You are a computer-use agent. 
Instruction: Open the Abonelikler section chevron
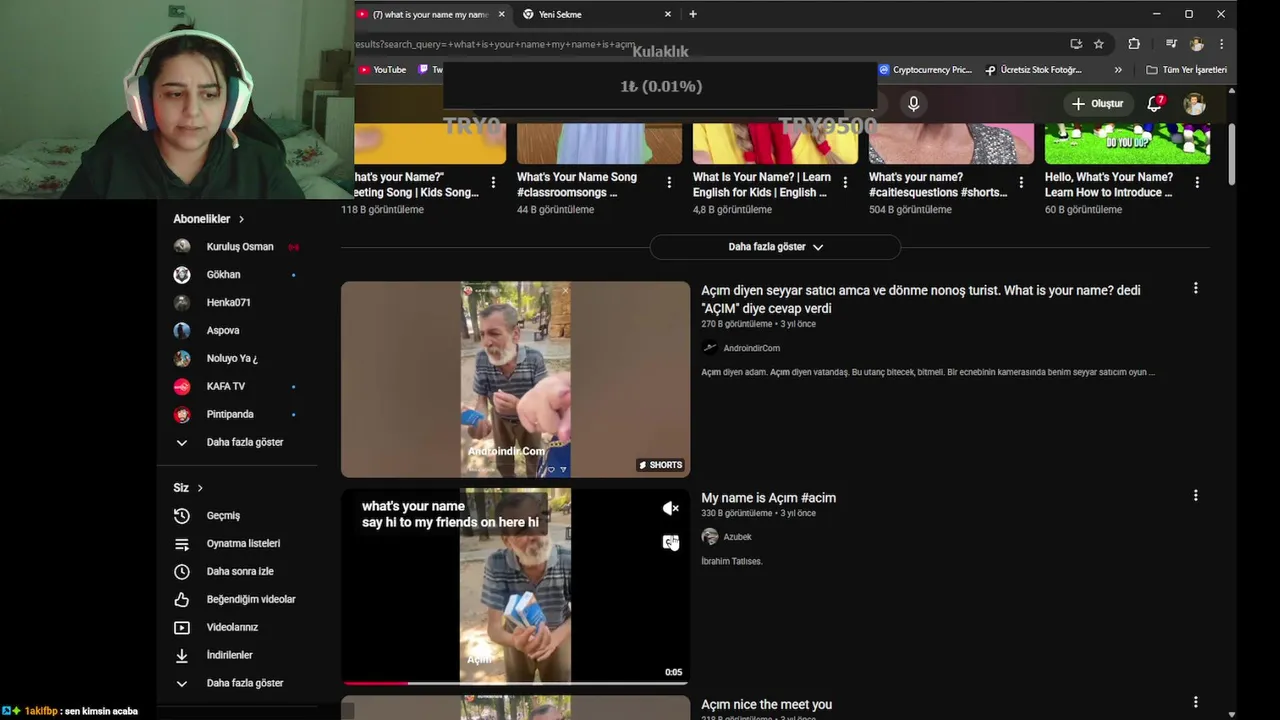point(241,219)
